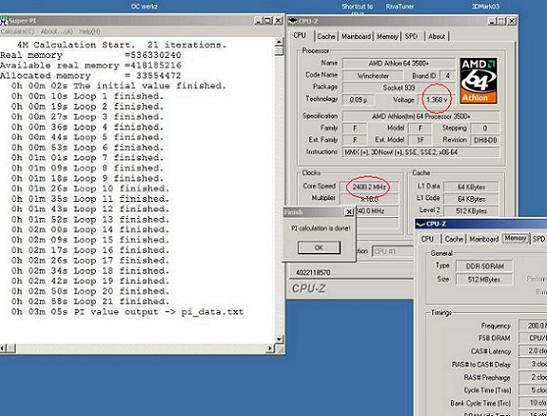
Task: Close the Super PI window
Action: click(x=278, y=21)
